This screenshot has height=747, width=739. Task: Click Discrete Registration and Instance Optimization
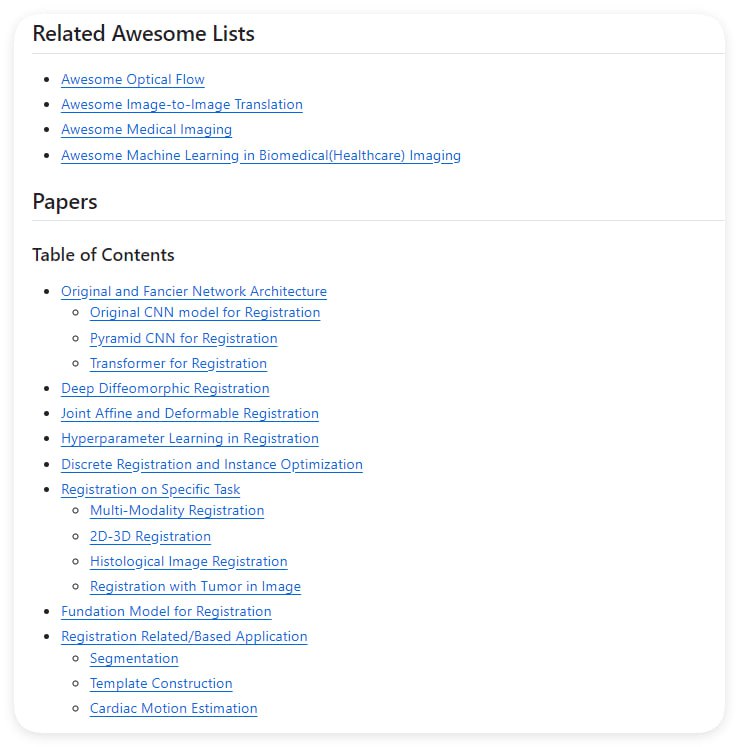point(211,464)
